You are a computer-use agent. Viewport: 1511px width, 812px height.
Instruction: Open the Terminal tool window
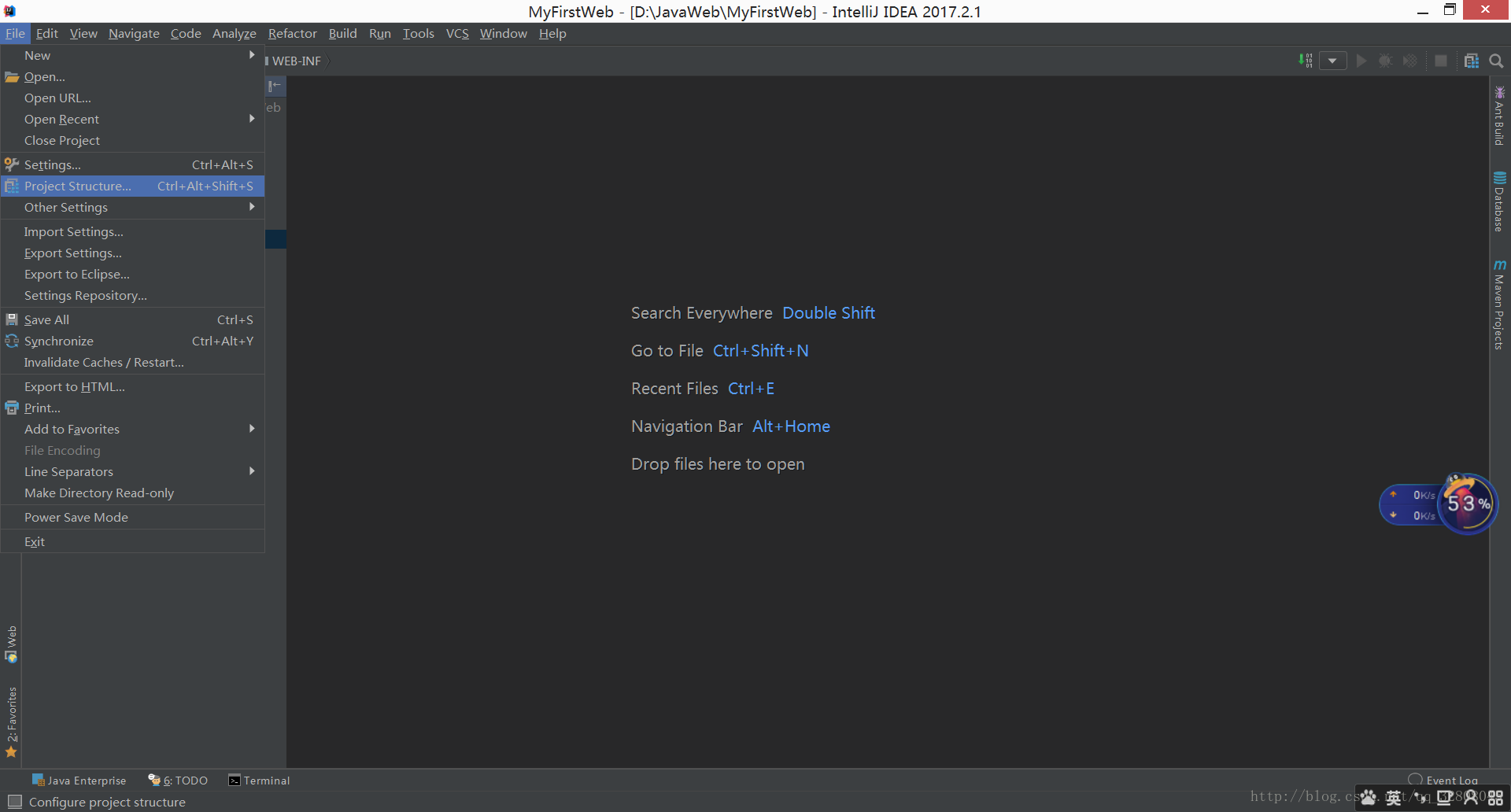coord(259,781)
